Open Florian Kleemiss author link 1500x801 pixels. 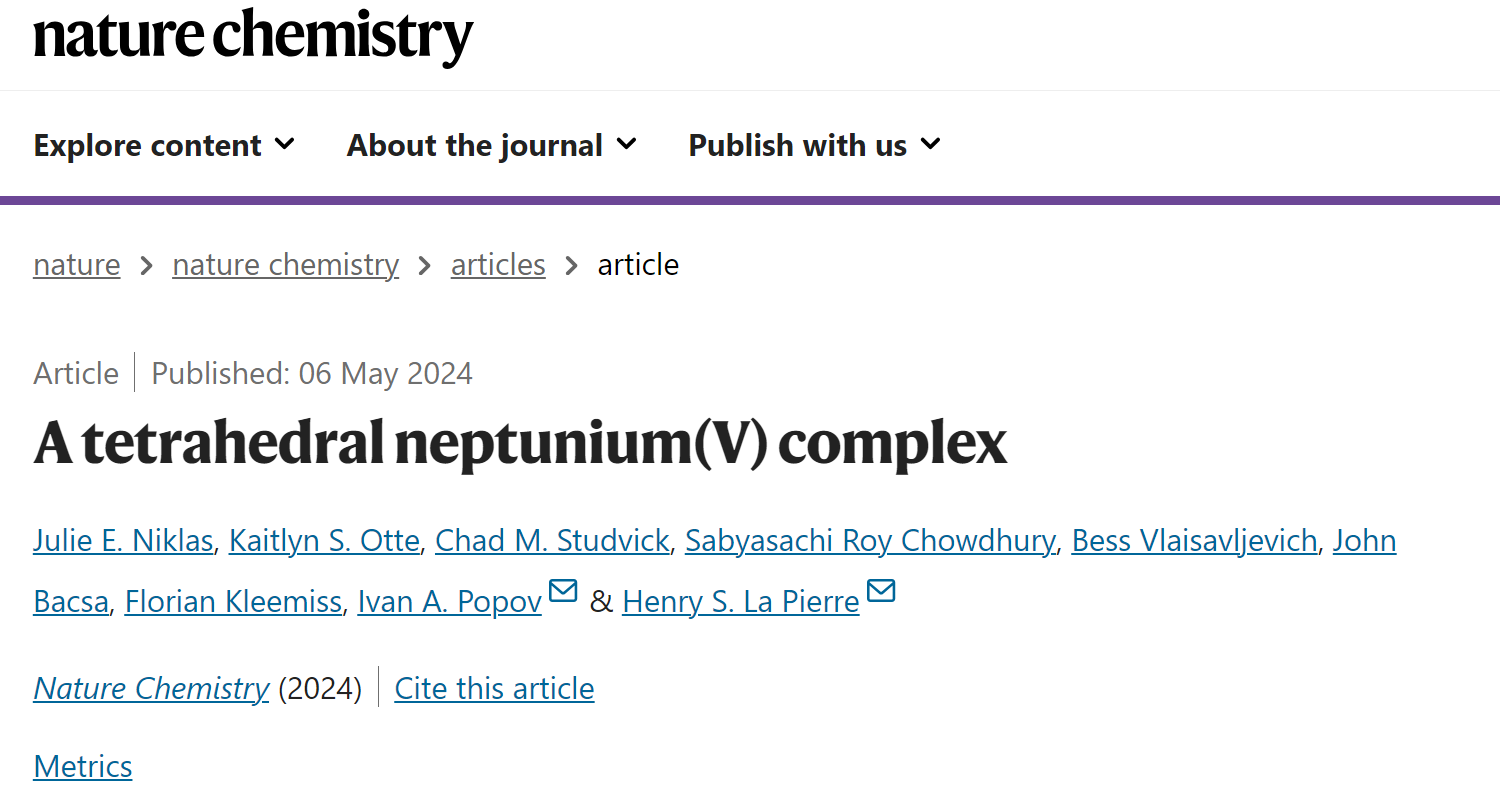[x=233, y=602]
